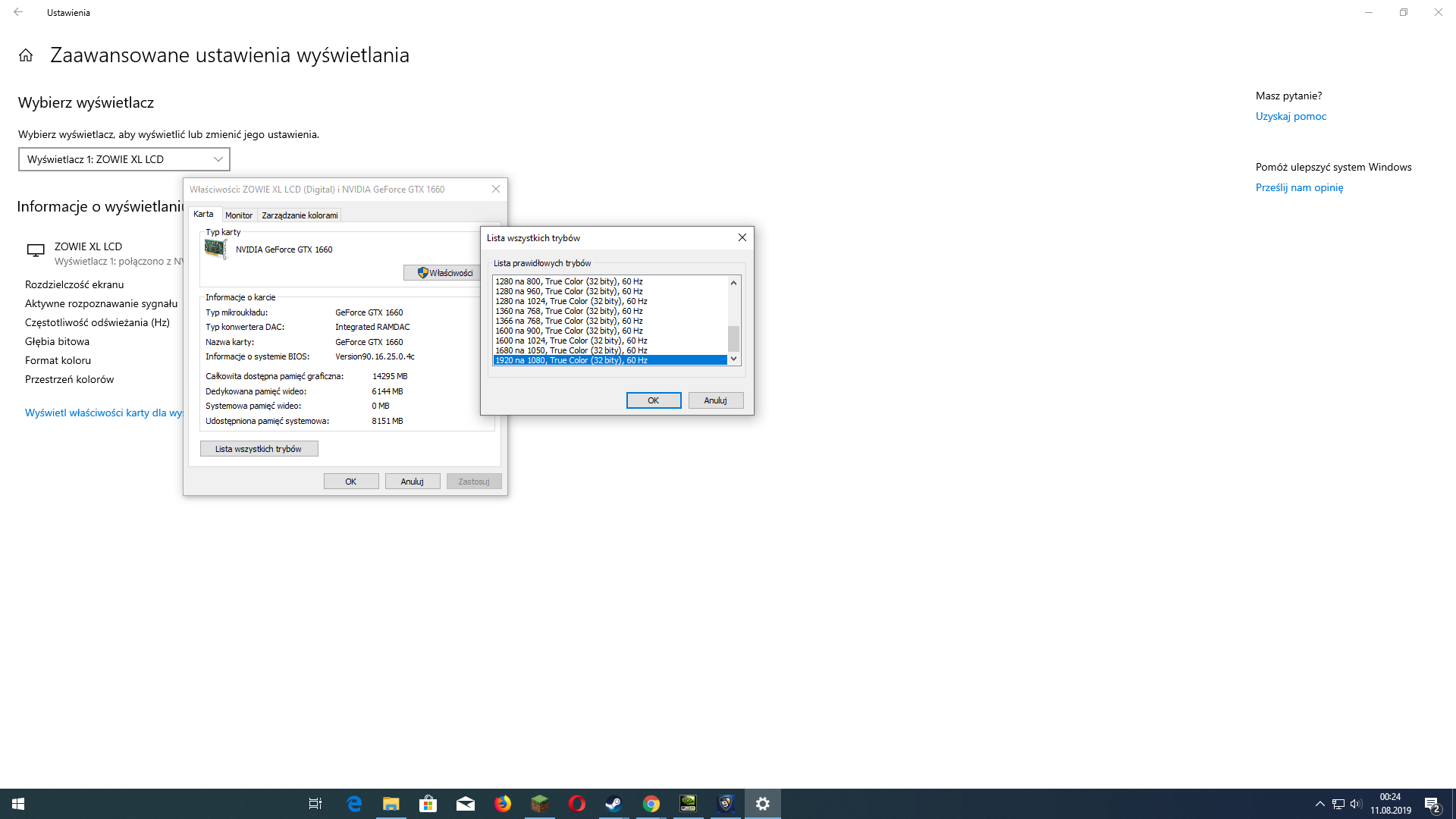The height and width of the screenshot is (819, 1456).
Task: Close the Lista wszystkich trybów dialog
Action: coord(742,237)
